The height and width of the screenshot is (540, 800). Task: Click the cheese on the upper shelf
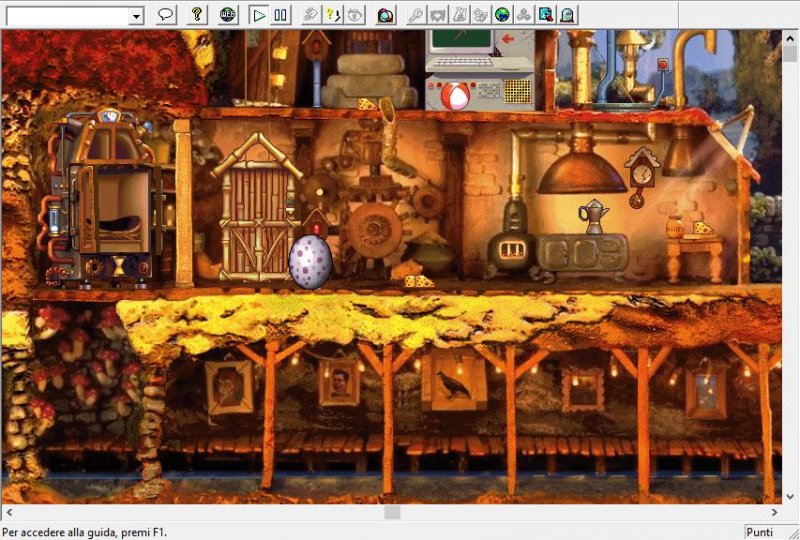pyautogui.click(x=366, y=105)
